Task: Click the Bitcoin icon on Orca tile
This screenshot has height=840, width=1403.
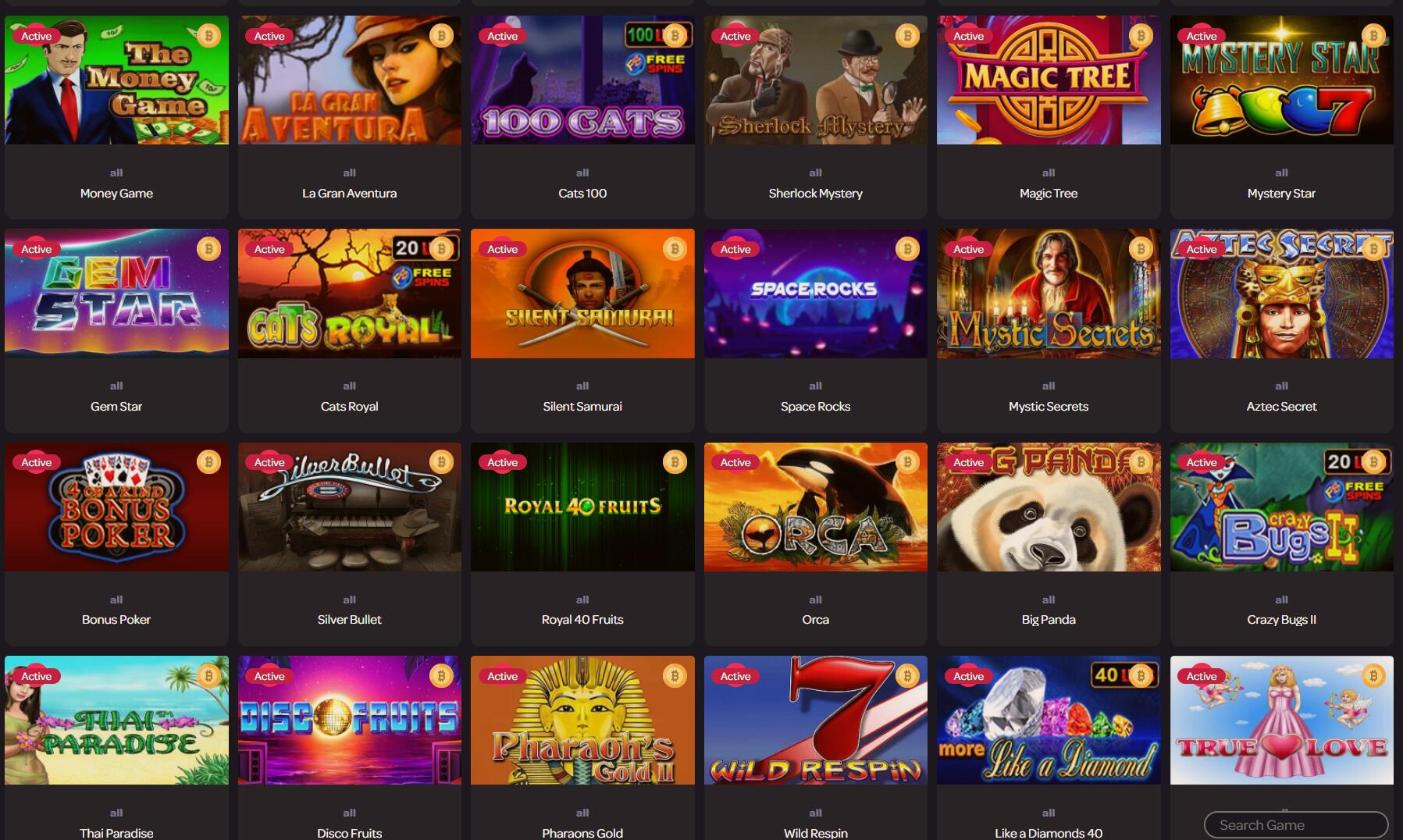Action: tap(907, 462)
